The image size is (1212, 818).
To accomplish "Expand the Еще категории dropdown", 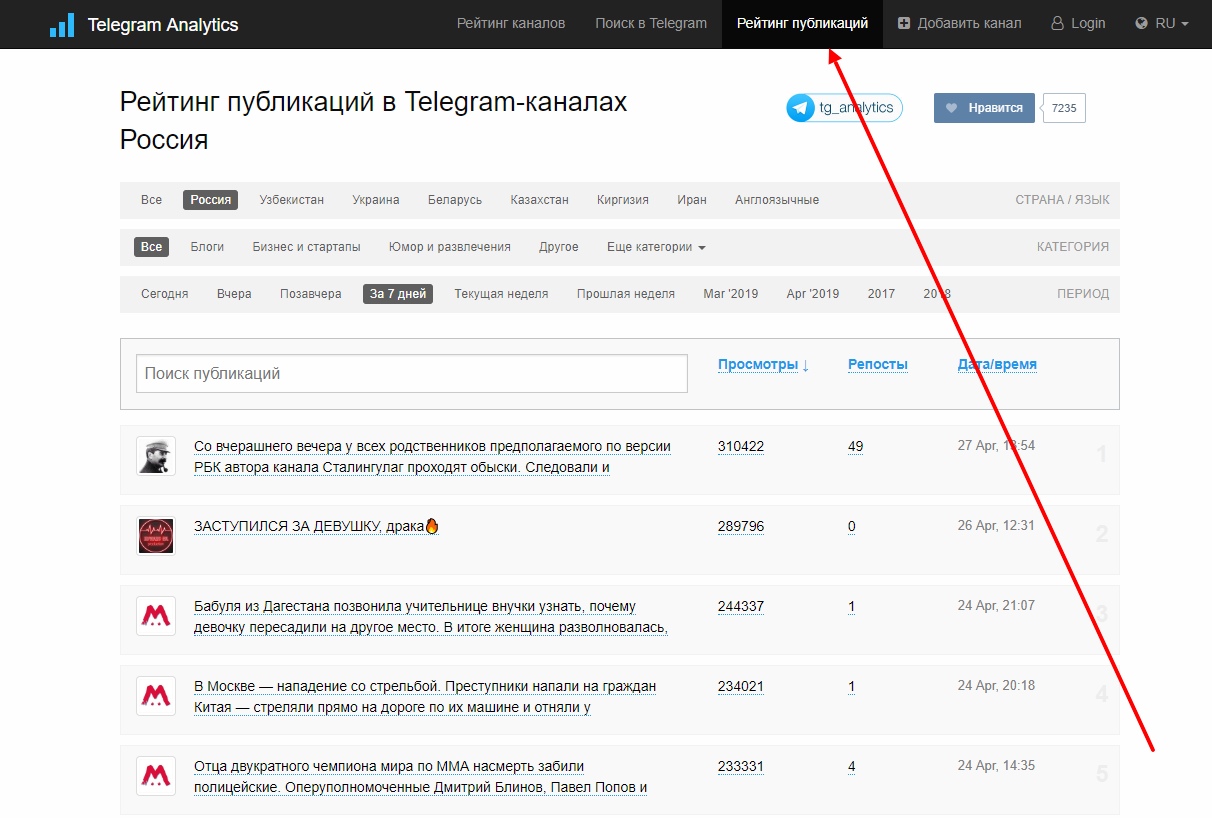I will point(655,247).
